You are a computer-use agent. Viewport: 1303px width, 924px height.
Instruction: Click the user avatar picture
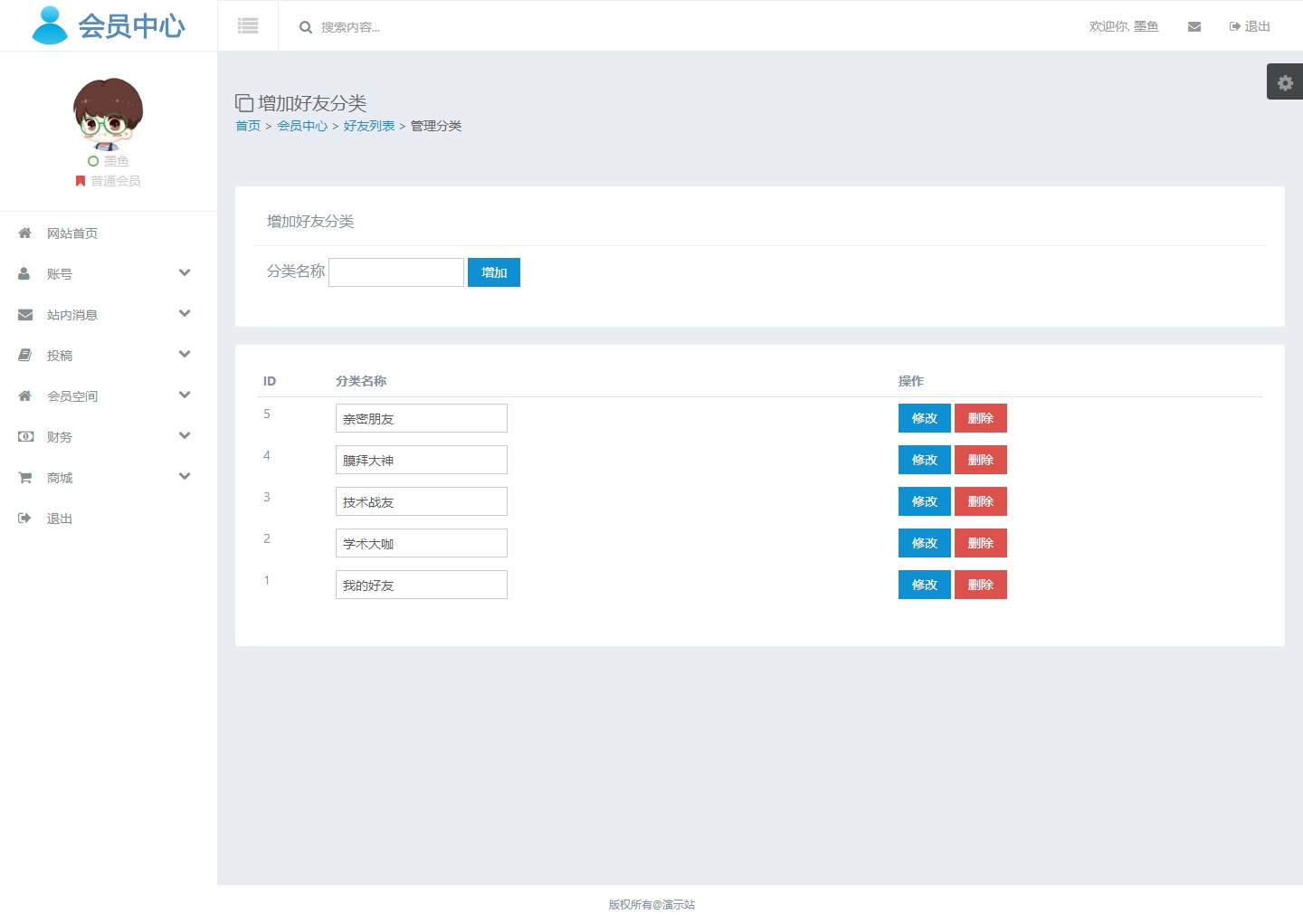[x=109, y=114]
